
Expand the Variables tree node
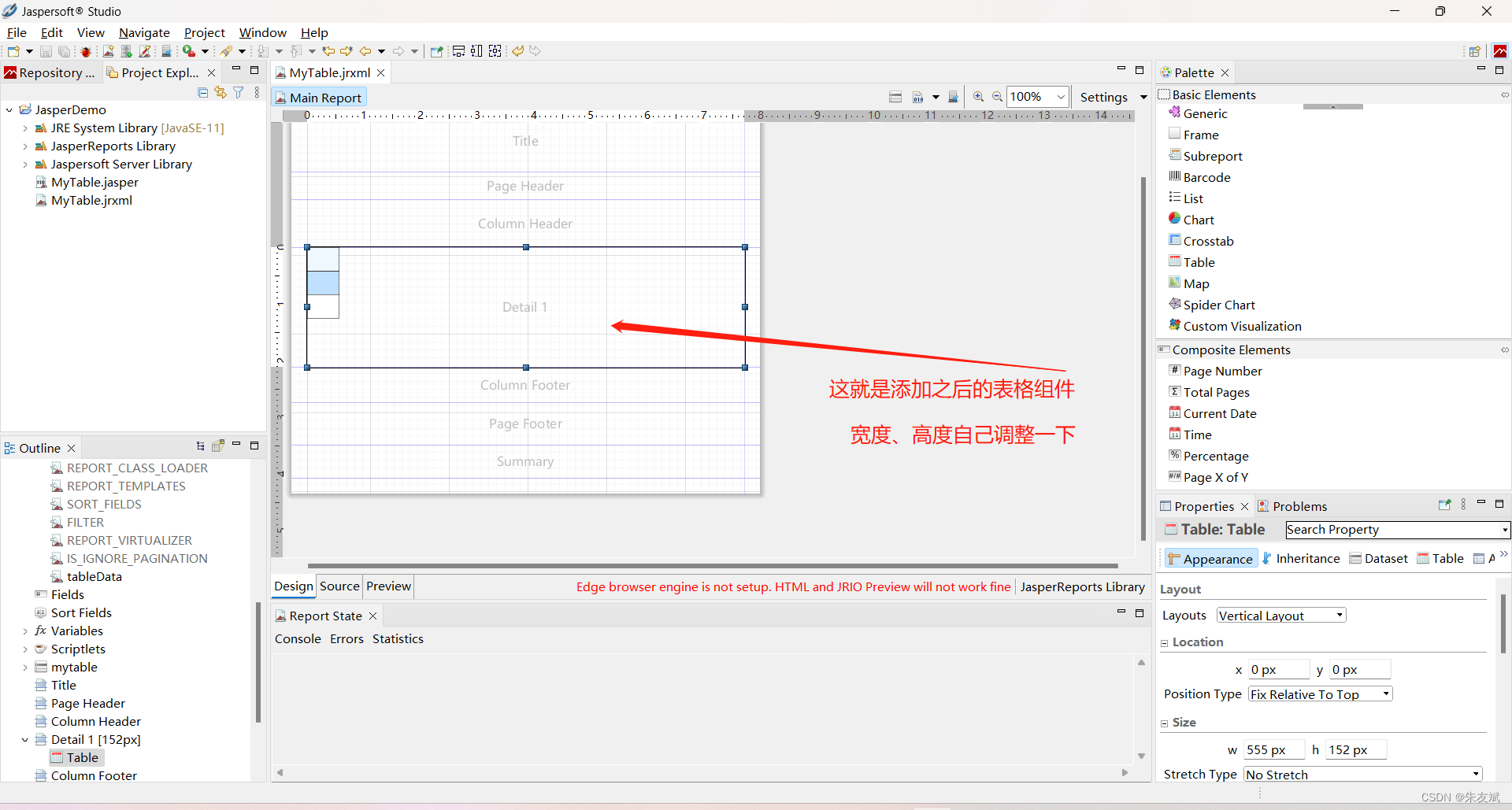[x=25, y=631]
